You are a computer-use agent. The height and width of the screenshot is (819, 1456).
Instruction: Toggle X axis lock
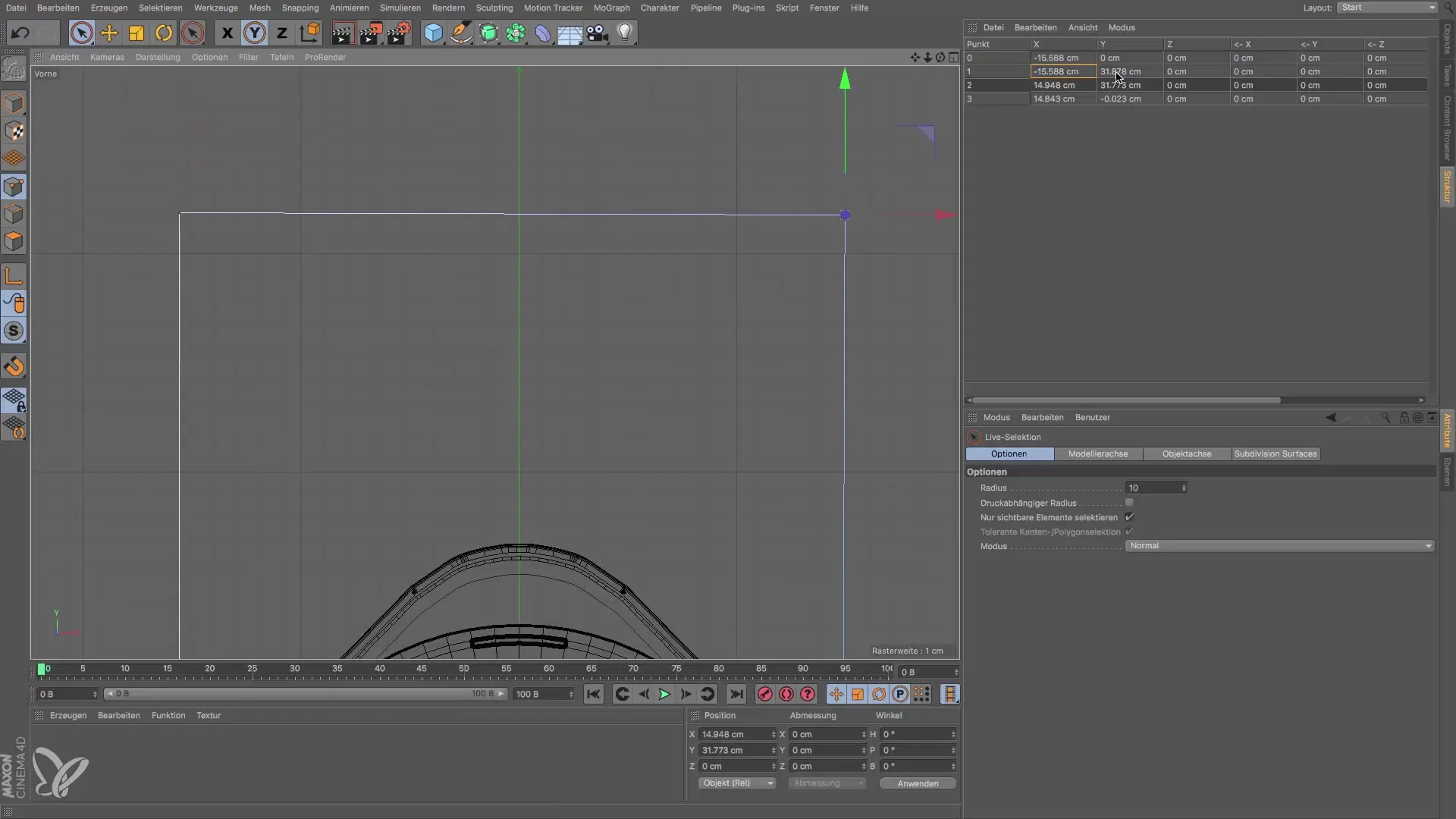(x=227, y=33)
